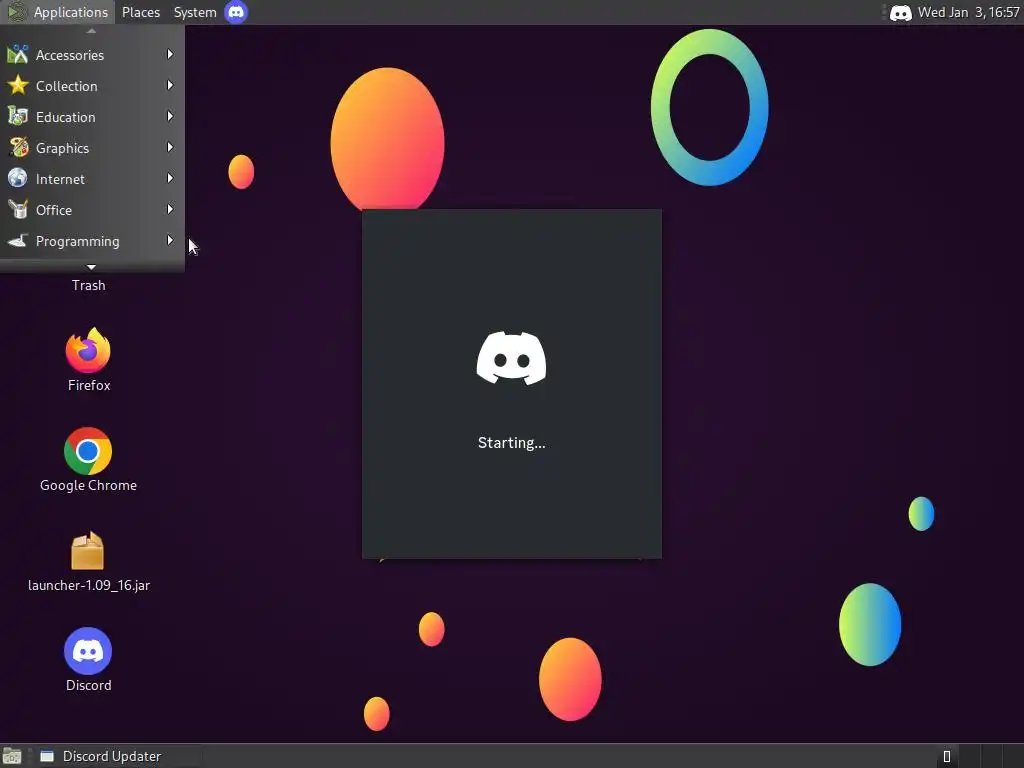Open the Places menu

(140, 12)
